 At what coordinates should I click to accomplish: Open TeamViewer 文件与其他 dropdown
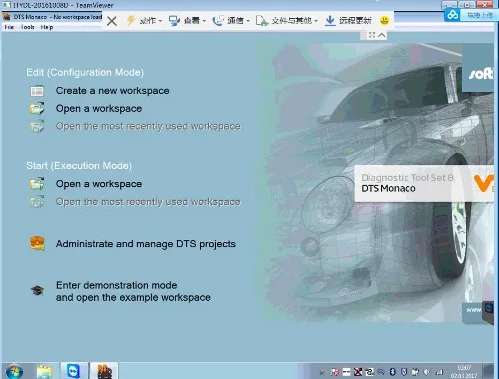click(x=287, y=21)
